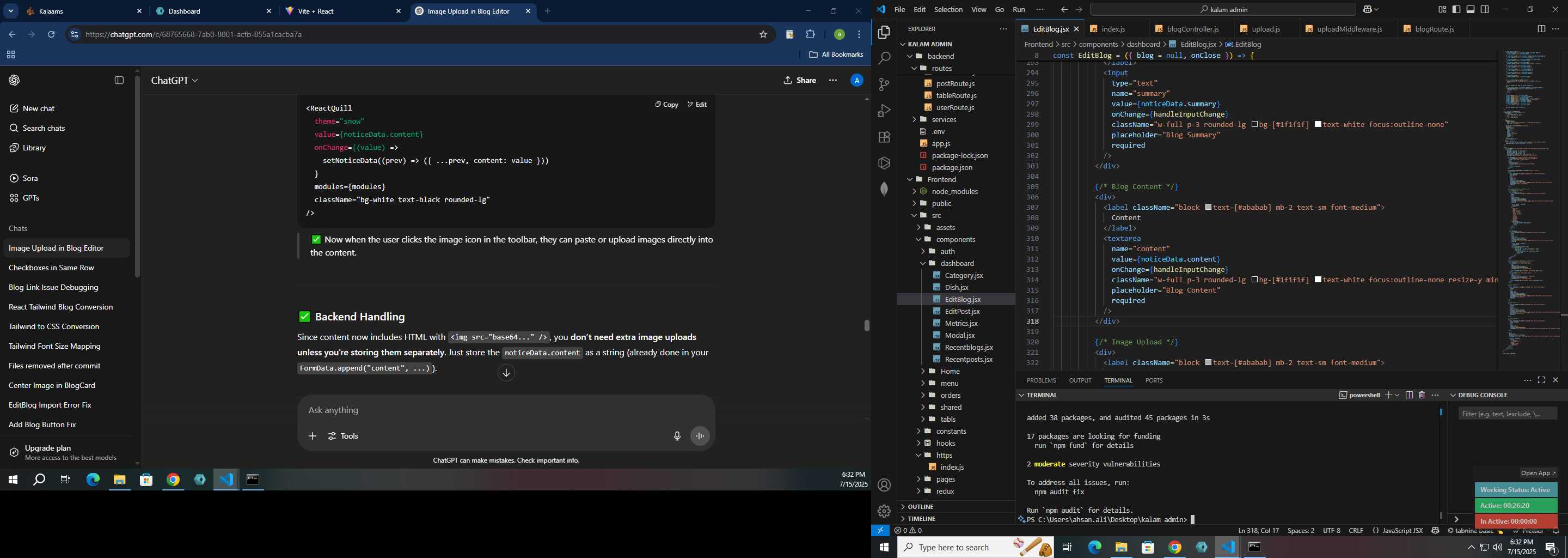Start ChatGPT voice mode
This screenshot has height=558, width=1568.
[700, 436]
